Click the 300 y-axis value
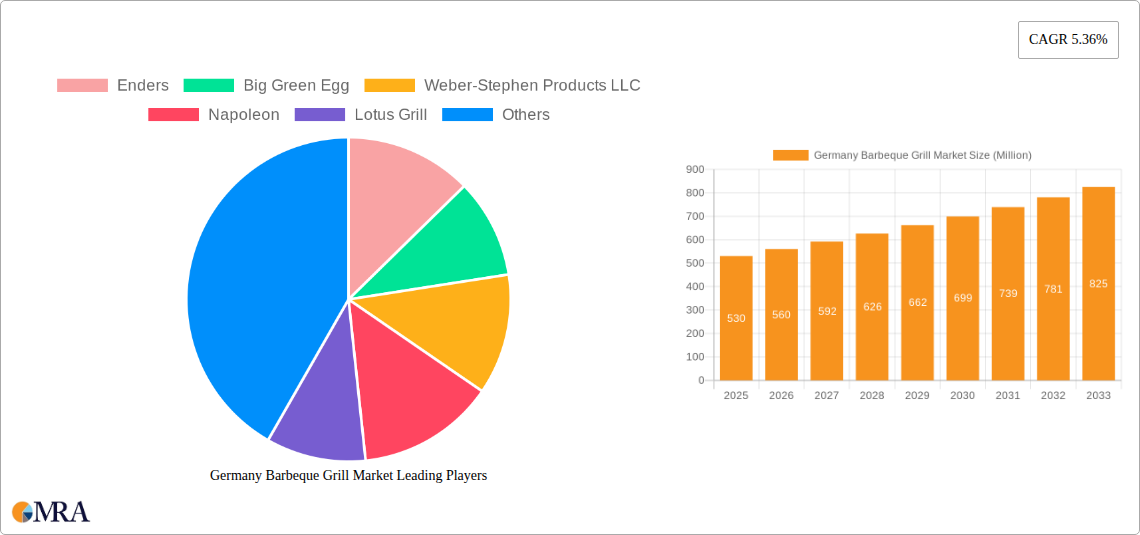This screenshot has width=1140, height=535. 695,310
